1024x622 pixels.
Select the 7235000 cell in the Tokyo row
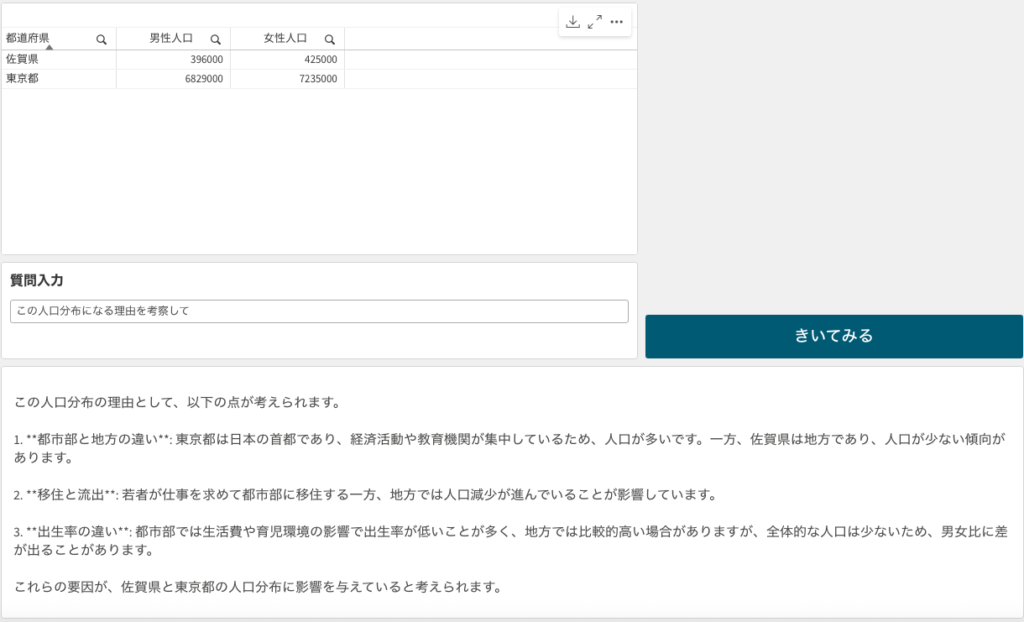[317, 78]
